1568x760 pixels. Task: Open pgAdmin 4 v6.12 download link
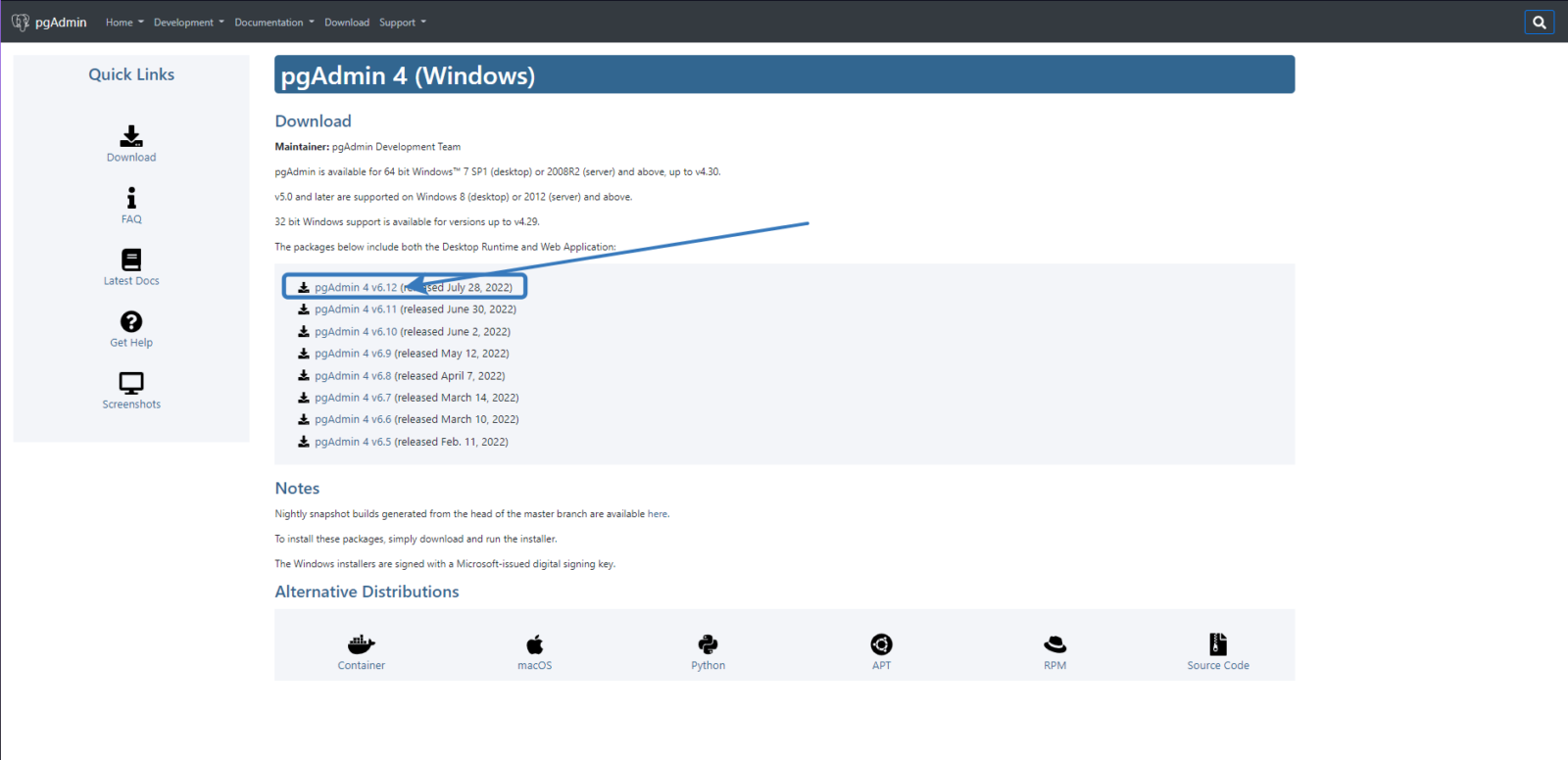click(x=356, y=288)
